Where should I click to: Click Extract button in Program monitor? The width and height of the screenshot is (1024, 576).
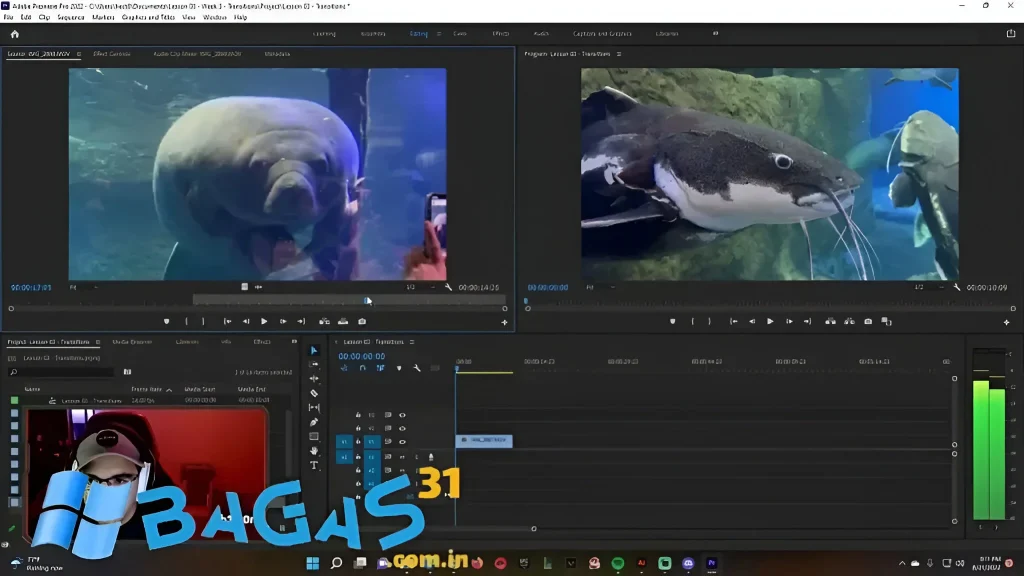click(849, 321)
